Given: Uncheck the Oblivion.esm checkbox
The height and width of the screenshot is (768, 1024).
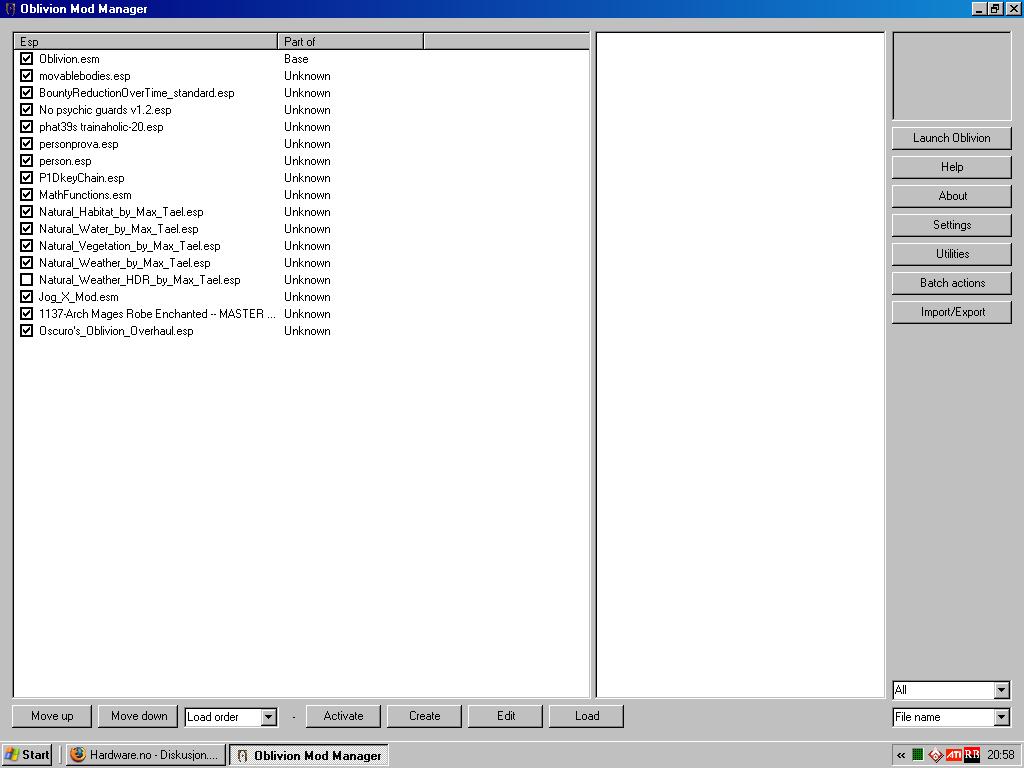Looking at the screenshot, I should point(26,59).
